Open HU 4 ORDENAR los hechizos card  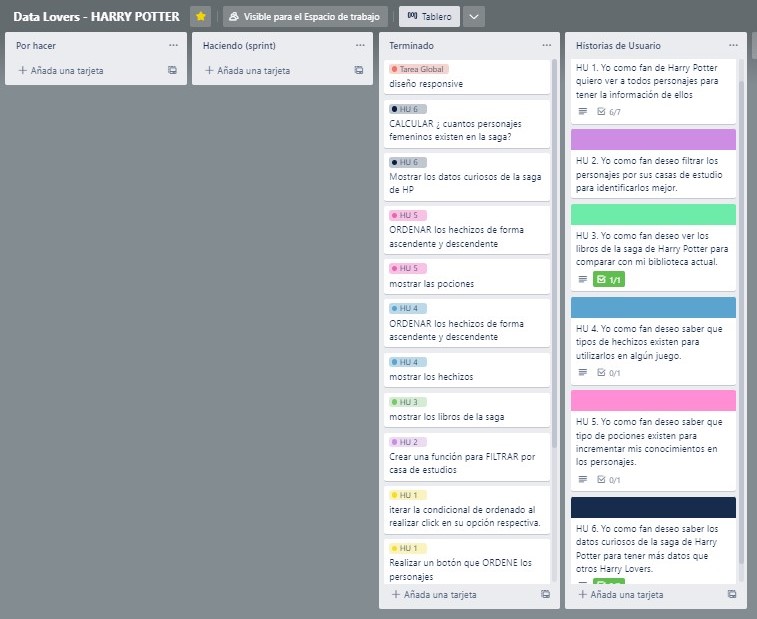pyautogui.click(x=467, y=323)
